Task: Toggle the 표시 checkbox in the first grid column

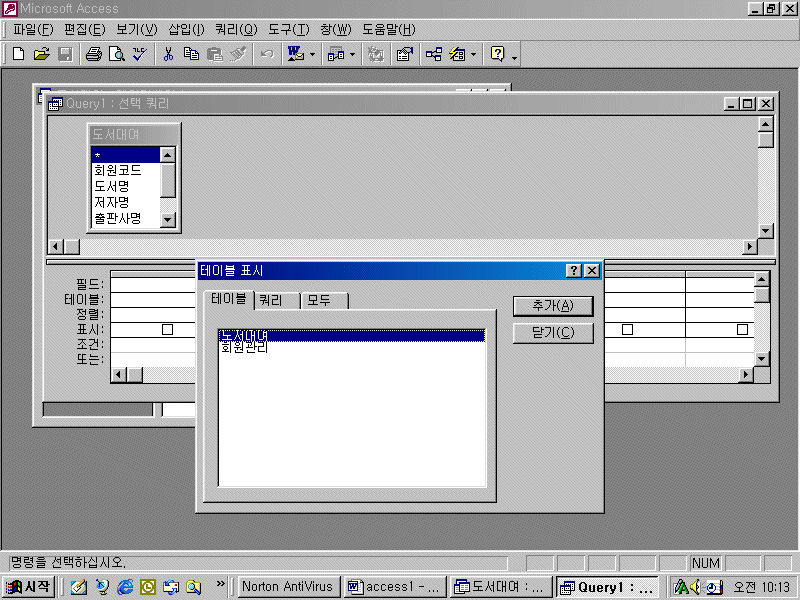Action: pyautogui.click(x=167, y=329)
